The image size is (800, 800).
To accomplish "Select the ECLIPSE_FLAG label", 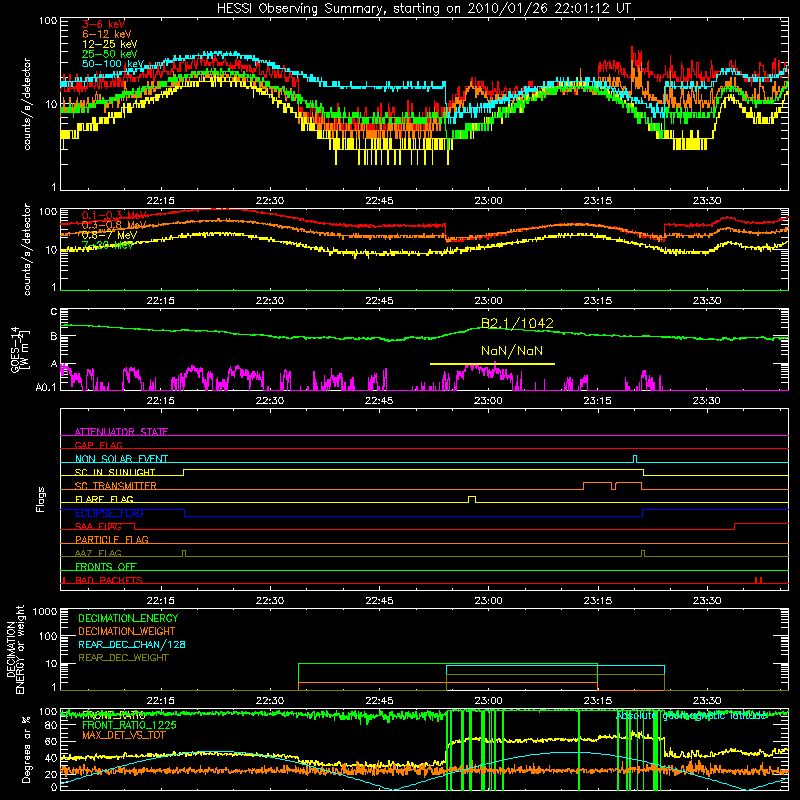I will tap(109, 513).
